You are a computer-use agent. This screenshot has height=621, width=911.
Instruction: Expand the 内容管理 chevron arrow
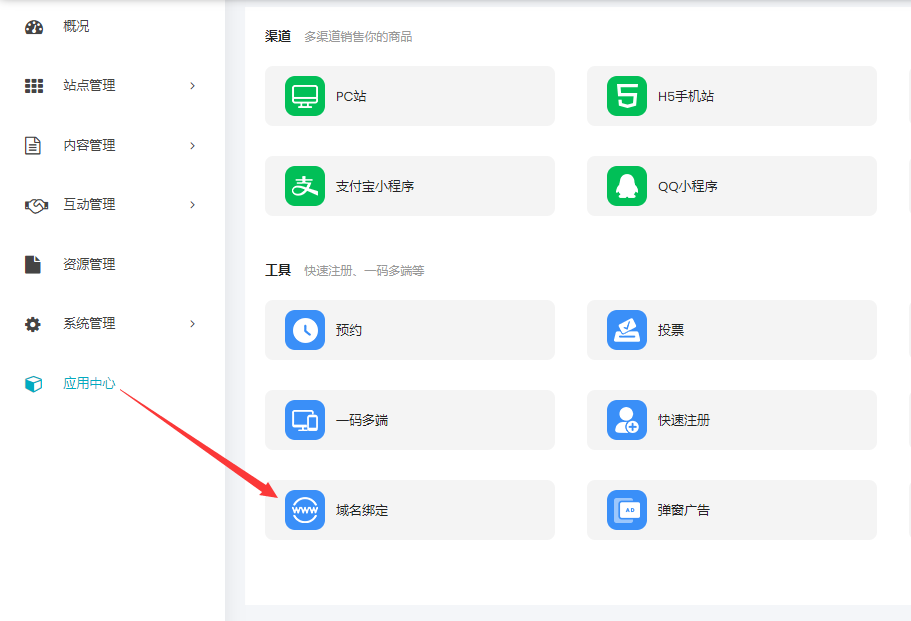192,146
